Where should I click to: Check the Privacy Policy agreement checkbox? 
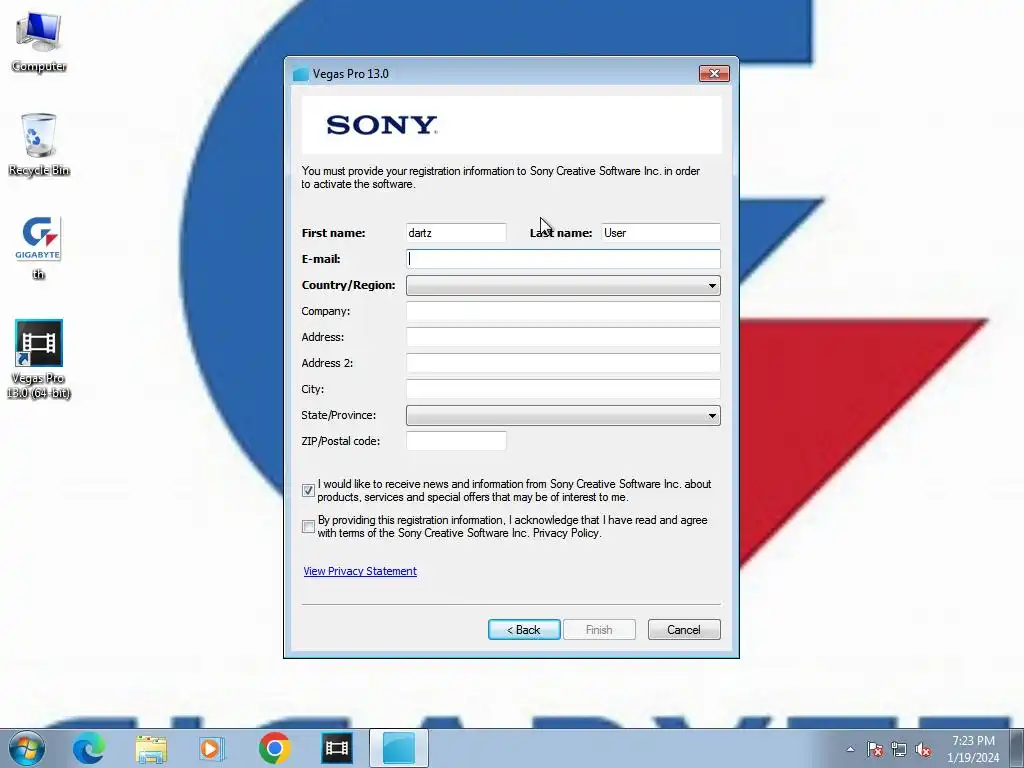308,526
